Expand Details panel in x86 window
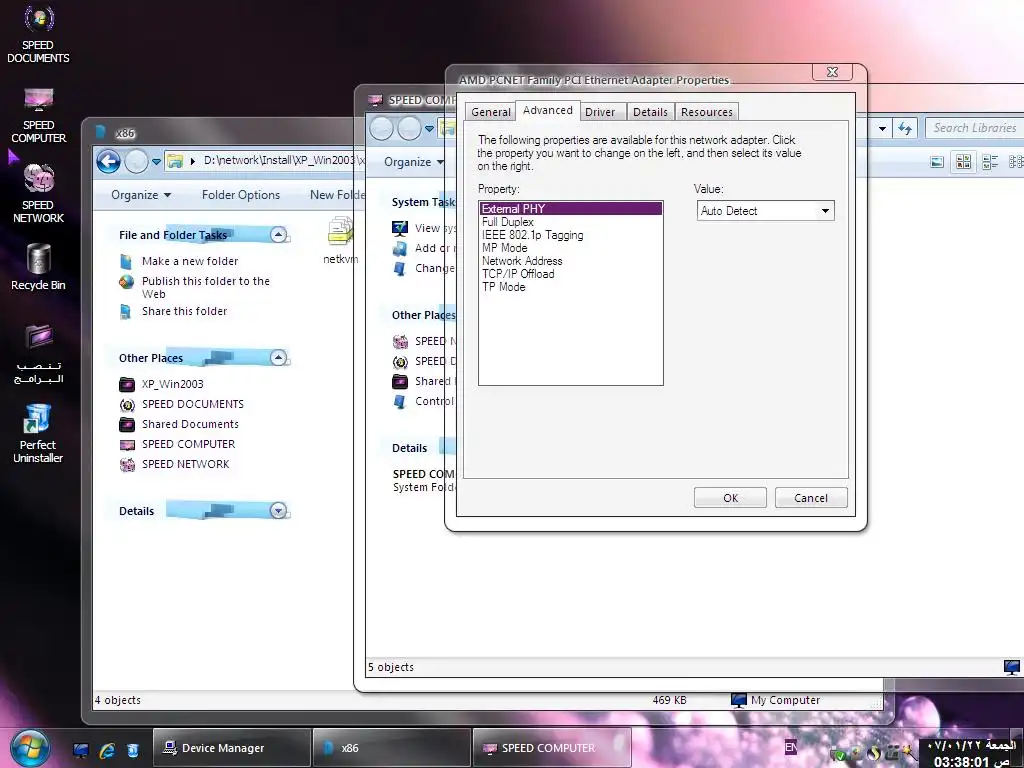Image resolution: width=1024 pixels, height=768 pixels. (x=279, y=510)
